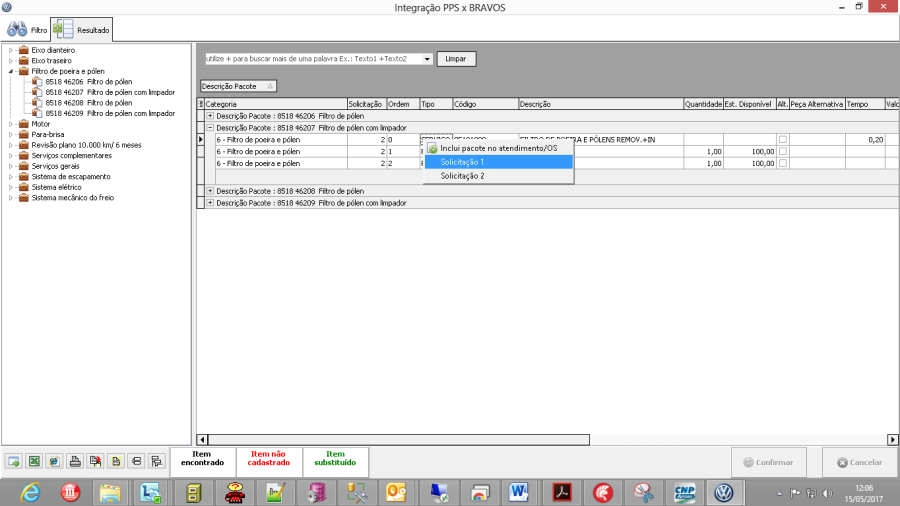Select 8518 46207 Filtro de pólen com limpador
The width and height of the screenshot is (900, 506).
tap(110, 92)
